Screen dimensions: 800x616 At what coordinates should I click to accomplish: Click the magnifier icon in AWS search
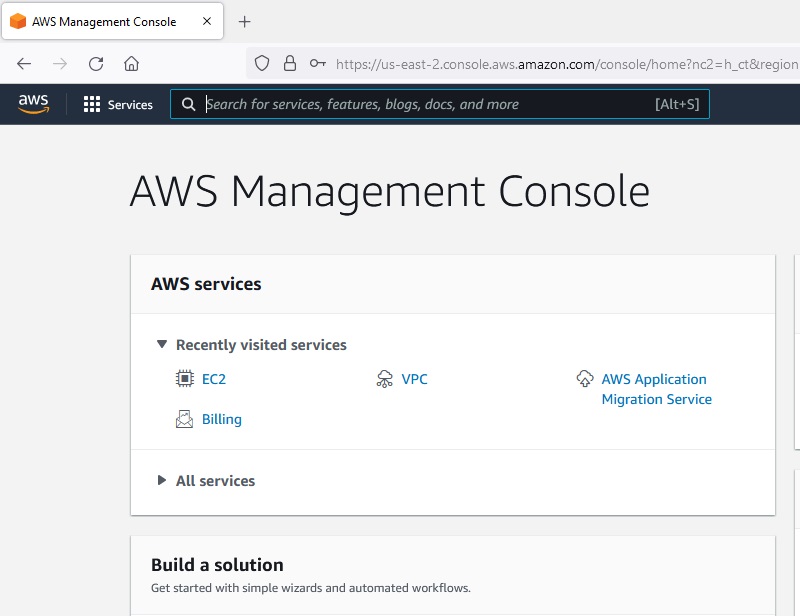click(x=189, y=104)
